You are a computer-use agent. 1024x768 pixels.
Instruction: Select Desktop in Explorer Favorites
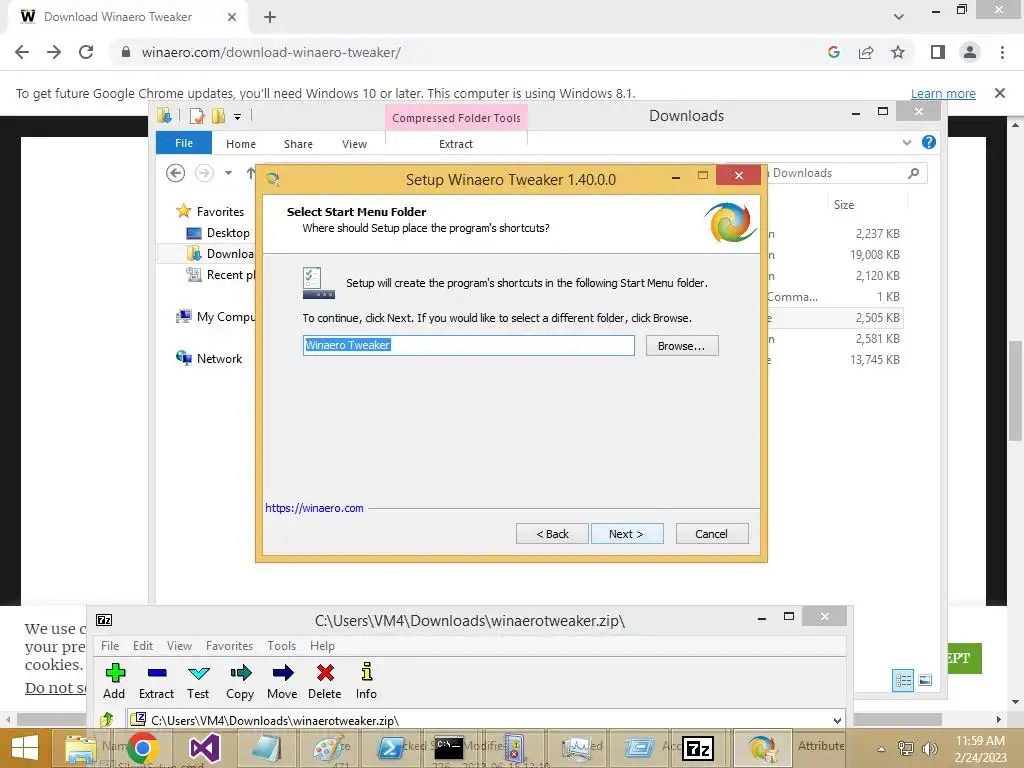point(218,232)
